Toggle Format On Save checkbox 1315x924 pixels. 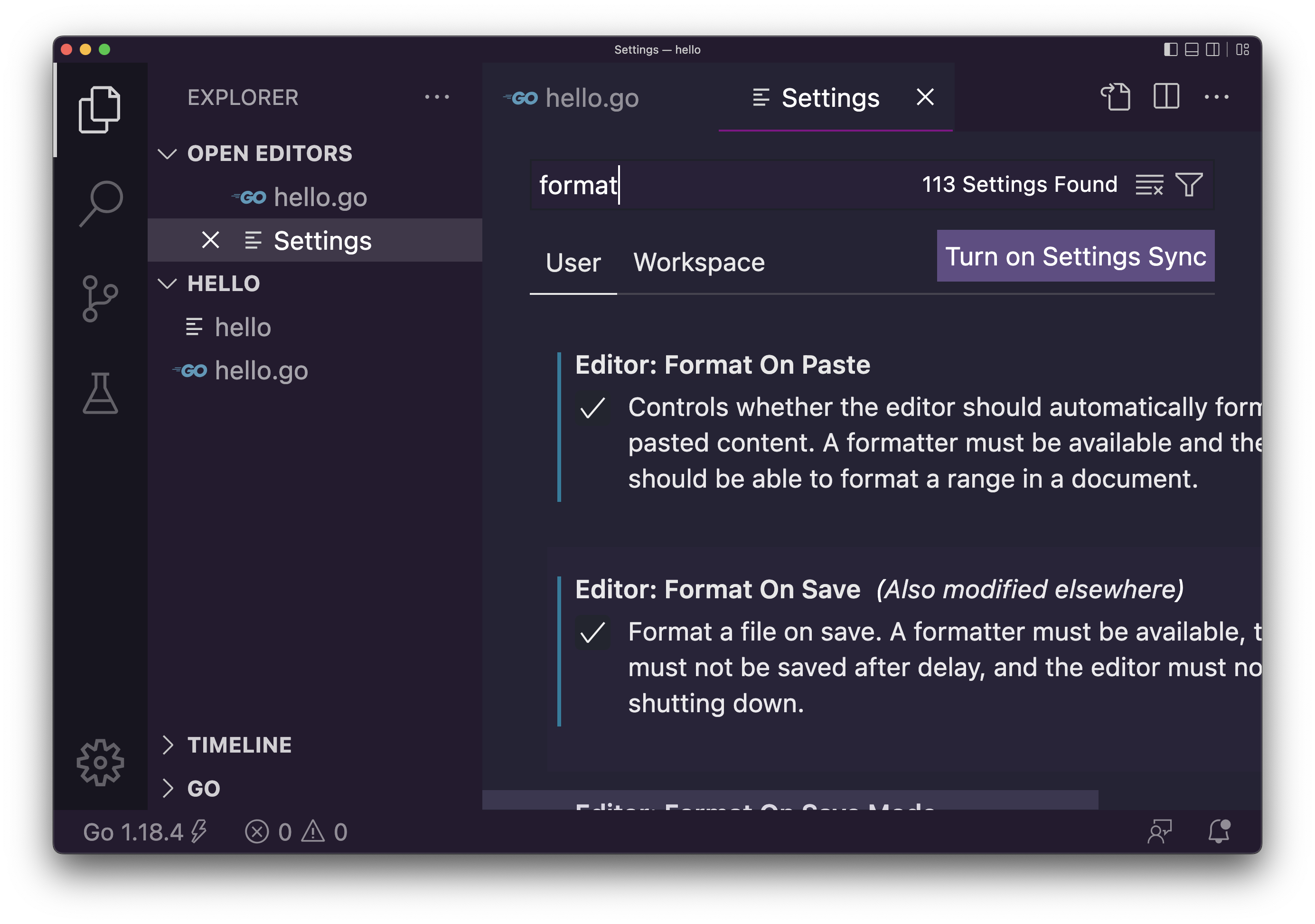coord(592,633)
